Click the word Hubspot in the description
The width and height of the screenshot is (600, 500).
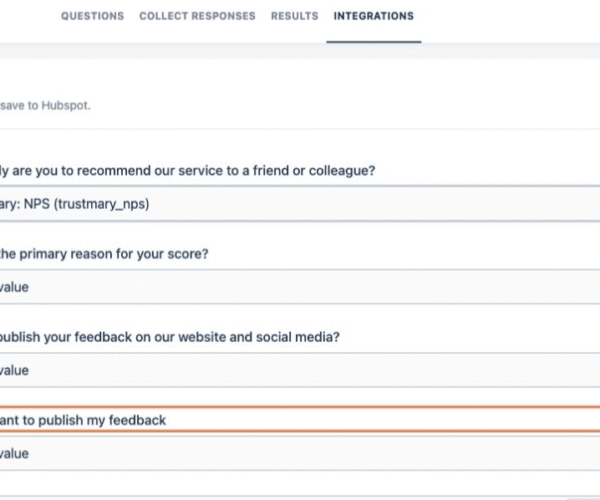point(66,106)
